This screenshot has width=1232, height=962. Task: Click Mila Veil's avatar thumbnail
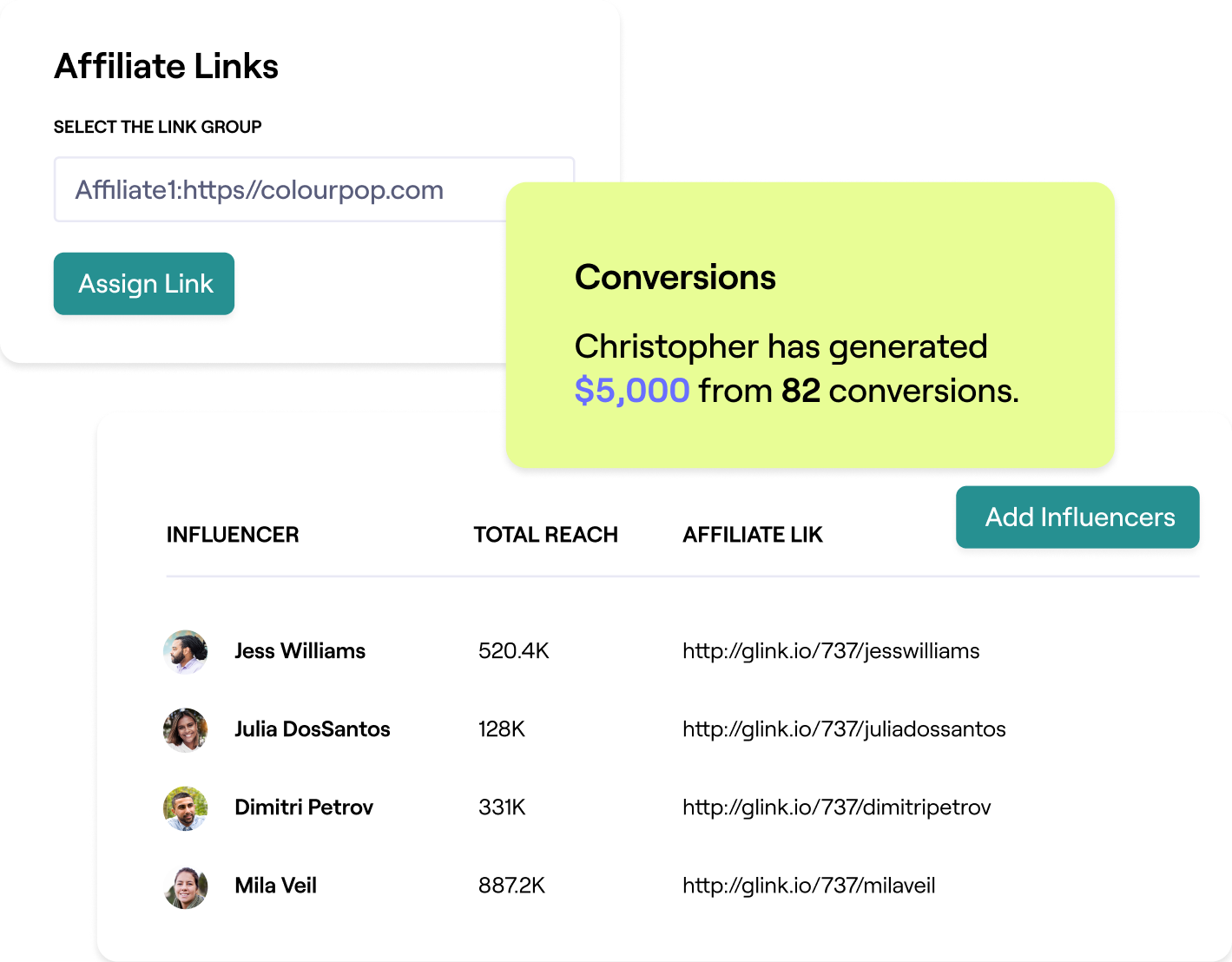click(185, 886)
